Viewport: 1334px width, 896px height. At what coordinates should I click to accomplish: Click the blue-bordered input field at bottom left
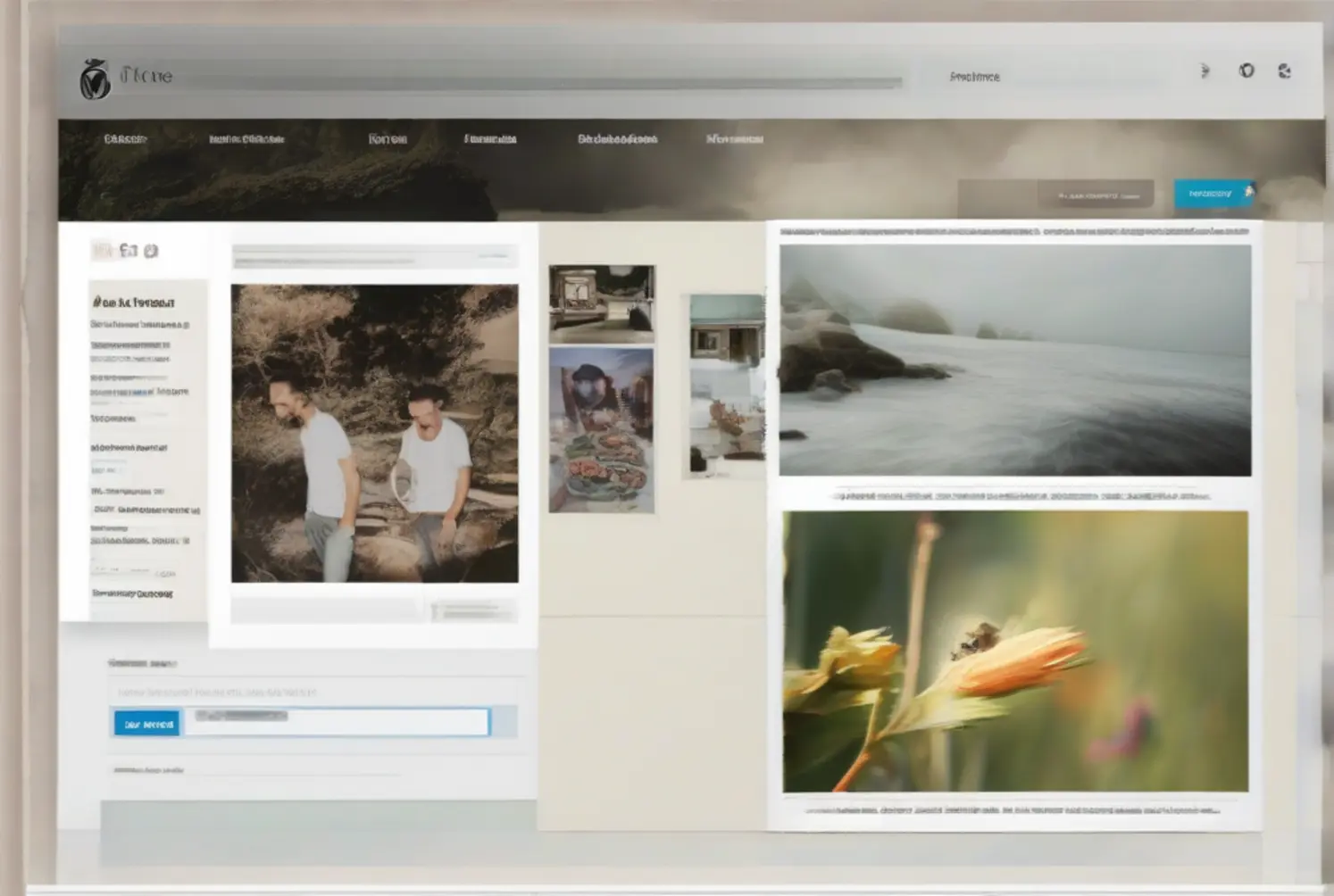tap(337, 722)
